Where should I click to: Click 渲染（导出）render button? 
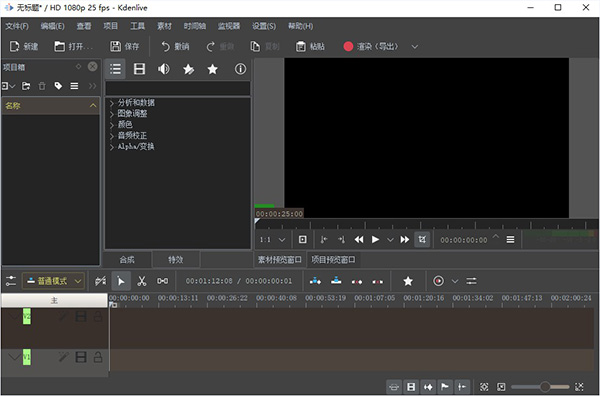371,47
